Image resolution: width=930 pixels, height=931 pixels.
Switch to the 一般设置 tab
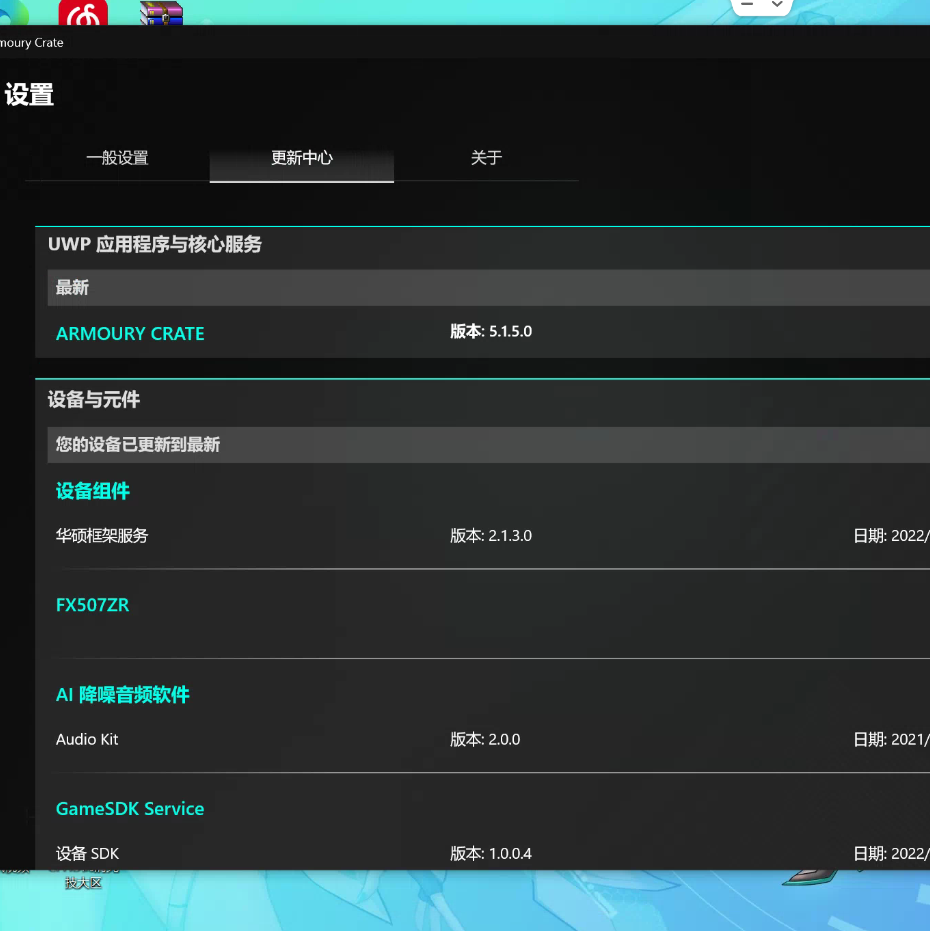click(117, 158)
